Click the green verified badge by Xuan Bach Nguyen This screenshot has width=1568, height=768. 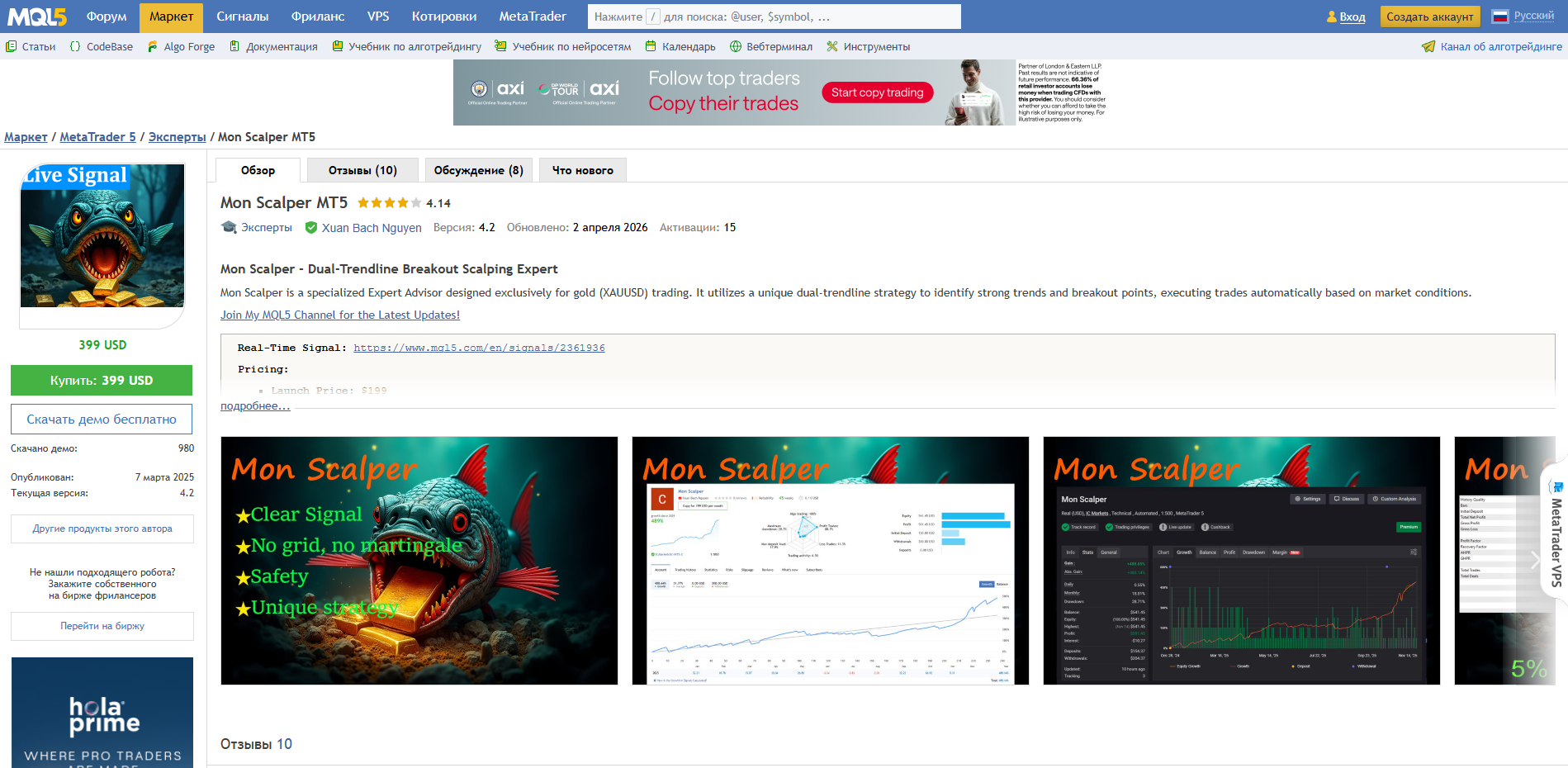[x=311, y=228]
